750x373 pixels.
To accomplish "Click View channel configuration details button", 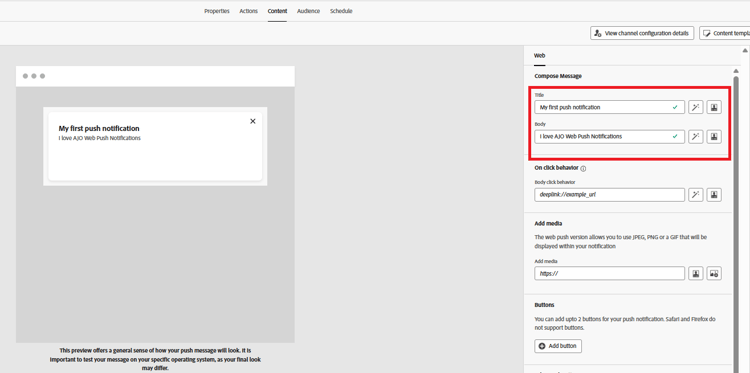I will tap(642, 33).
